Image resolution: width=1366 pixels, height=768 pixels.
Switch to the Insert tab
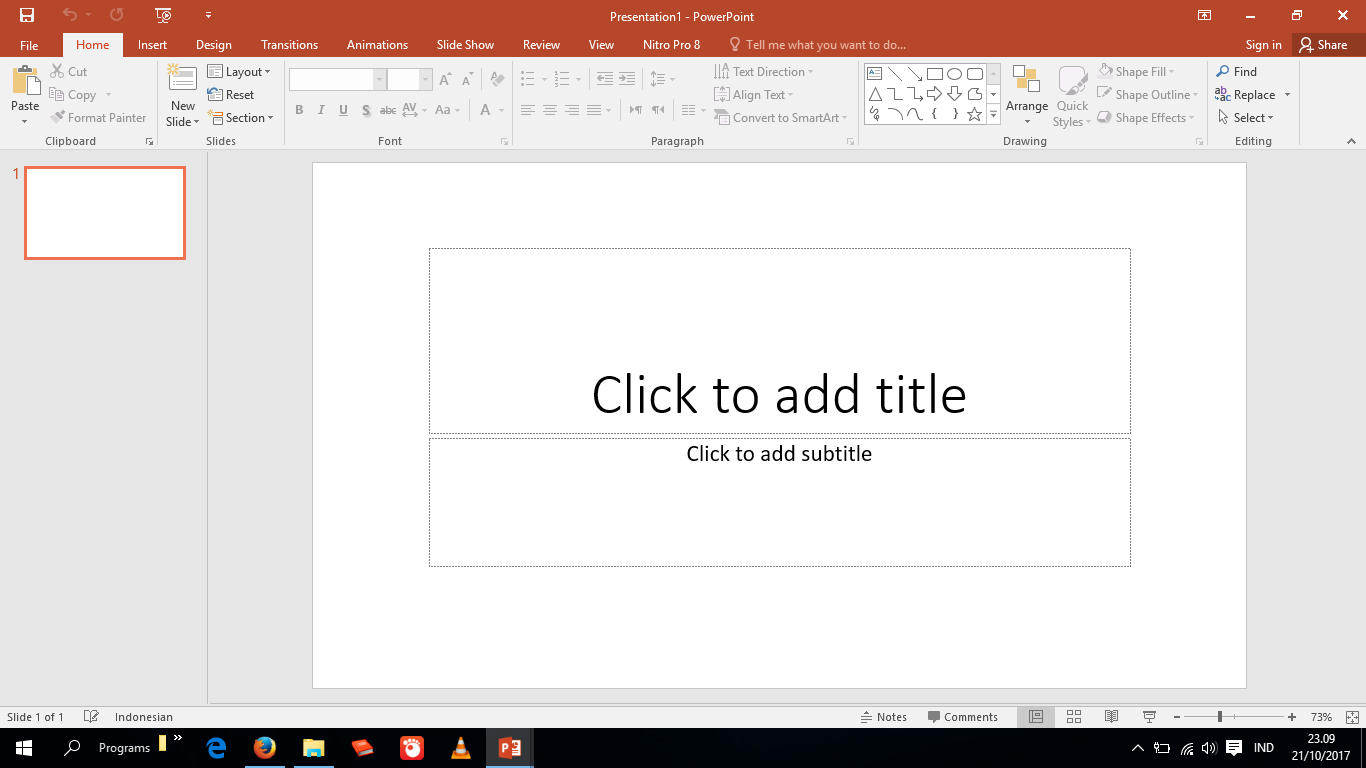click(152, 44)
